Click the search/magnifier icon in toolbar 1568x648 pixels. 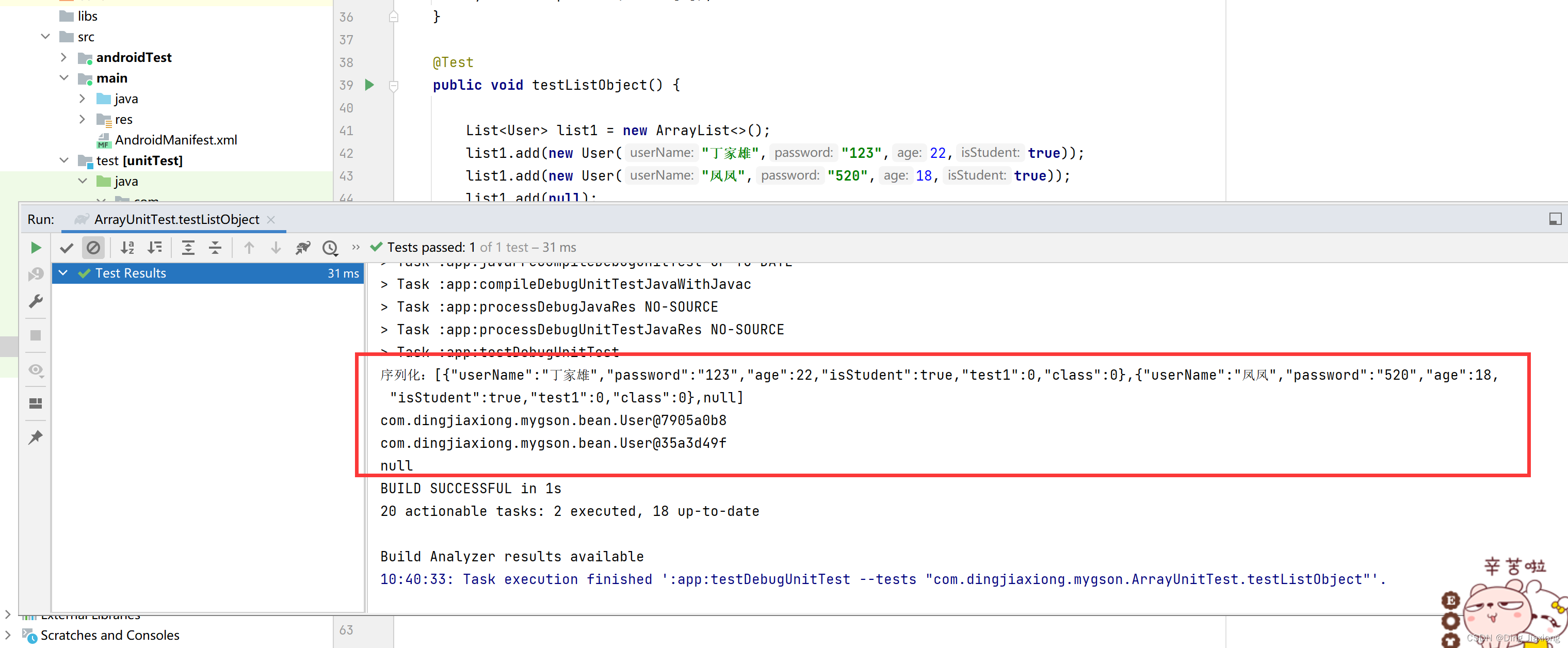[x=330, y=247]
